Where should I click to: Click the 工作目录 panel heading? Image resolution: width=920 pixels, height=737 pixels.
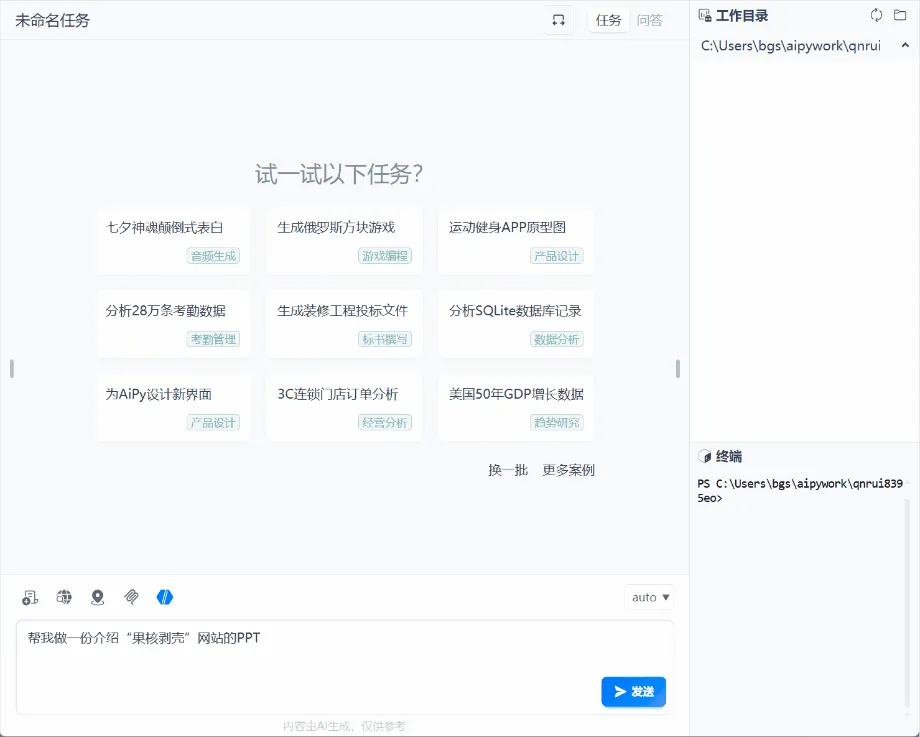[x=742, y=16]
